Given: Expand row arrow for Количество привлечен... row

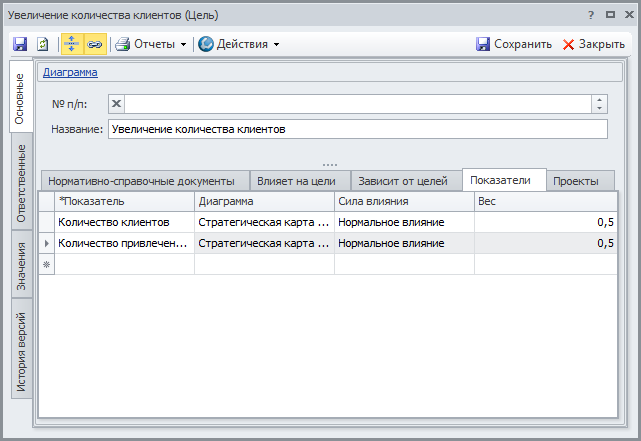Looking at the screenshot, I should click(x=46, y=243).
